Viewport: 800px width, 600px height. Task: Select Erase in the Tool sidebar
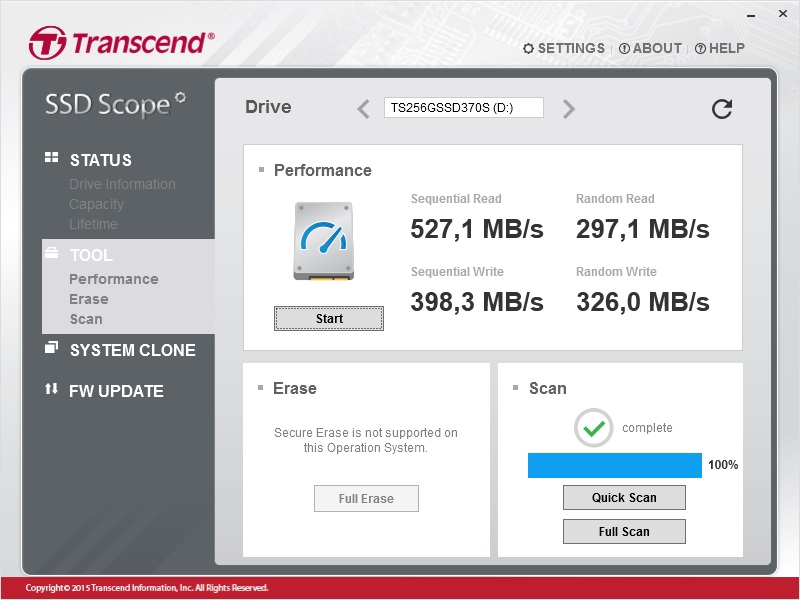(89, 299)
